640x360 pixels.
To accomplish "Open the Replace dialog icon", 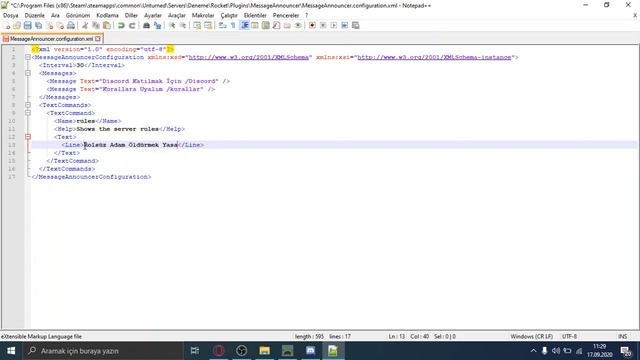I will click(x=157, y=25).
